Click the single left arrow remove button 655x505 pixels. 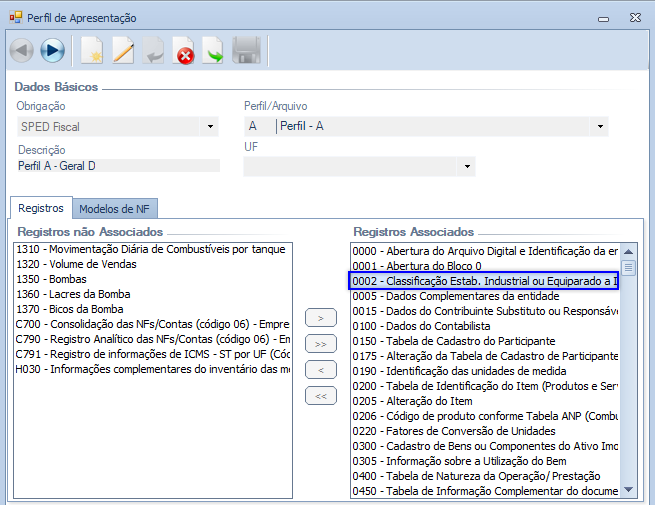[320, 370]
